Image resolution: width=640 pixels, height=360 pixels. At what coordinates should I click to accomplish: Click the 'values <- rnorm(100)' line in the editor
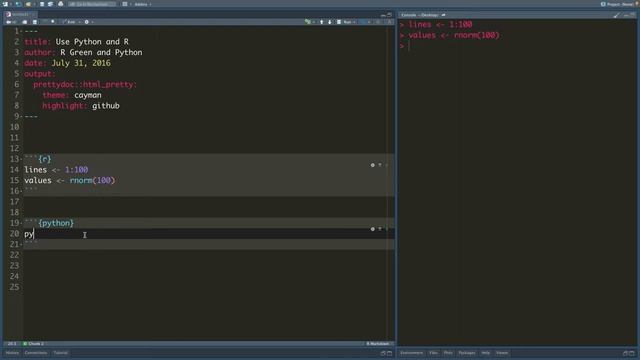[70, 180]
